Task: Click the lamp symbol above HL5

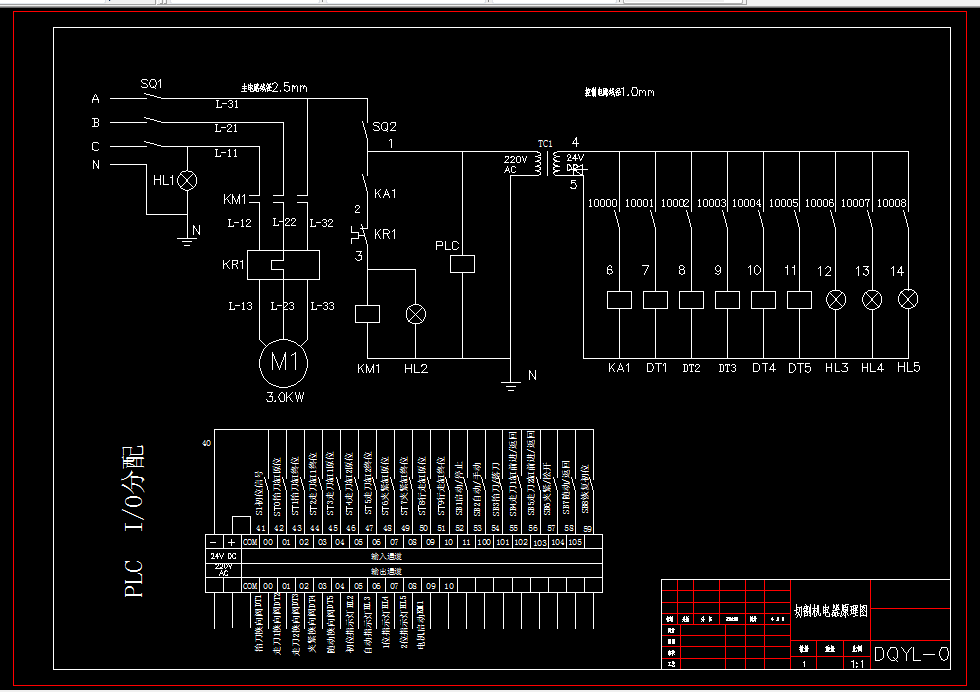Action: coord(908,299)
